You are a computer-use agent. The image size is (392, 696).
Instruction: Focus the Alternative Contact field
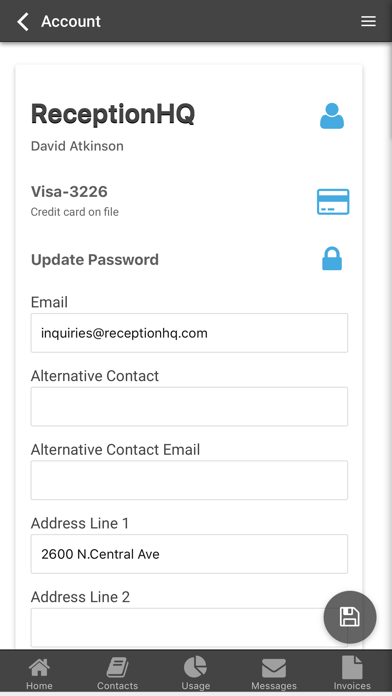(189, 407)
